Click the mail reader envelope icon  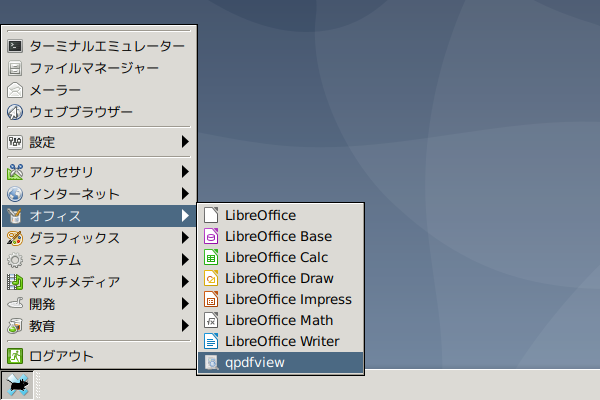click(x=15, y=90)
